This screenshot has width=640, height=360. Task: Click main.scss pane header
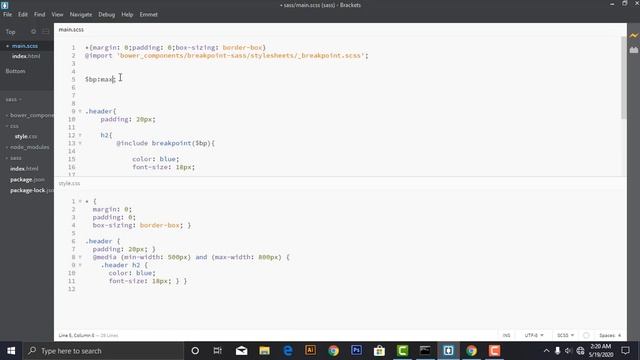[x=71, y=30]
